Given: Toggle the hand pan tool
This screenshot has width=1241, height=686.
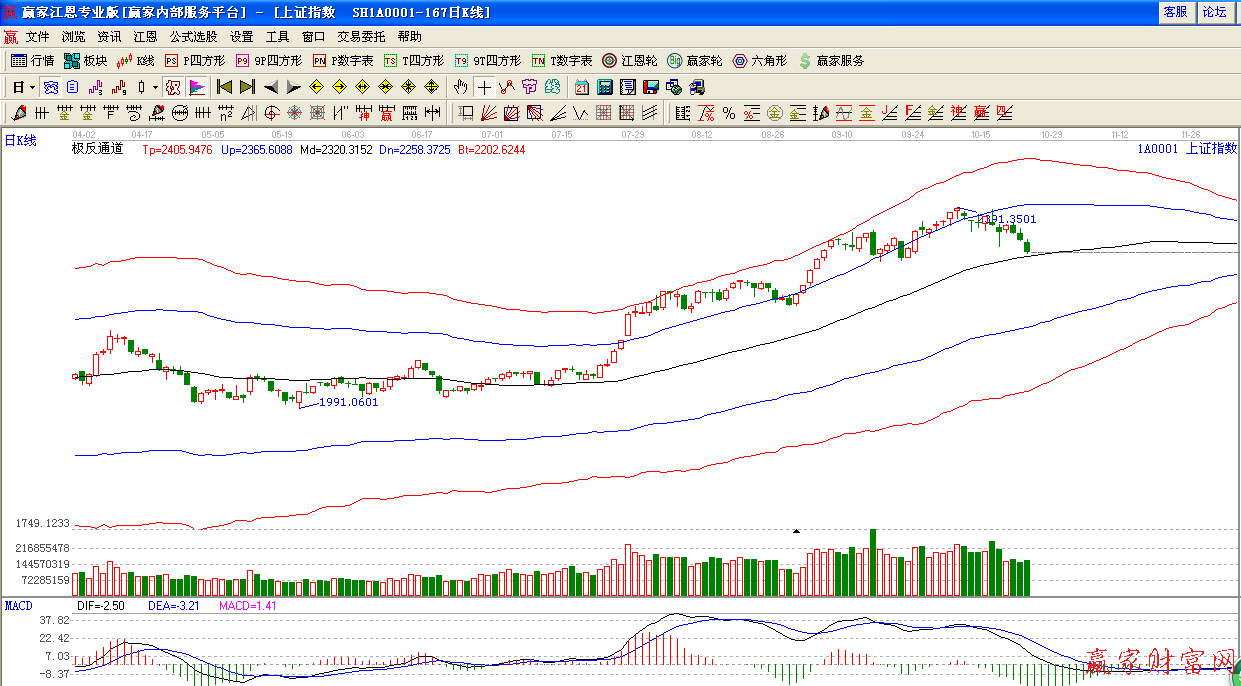Looking at the screenshot, I should point(460,87).
